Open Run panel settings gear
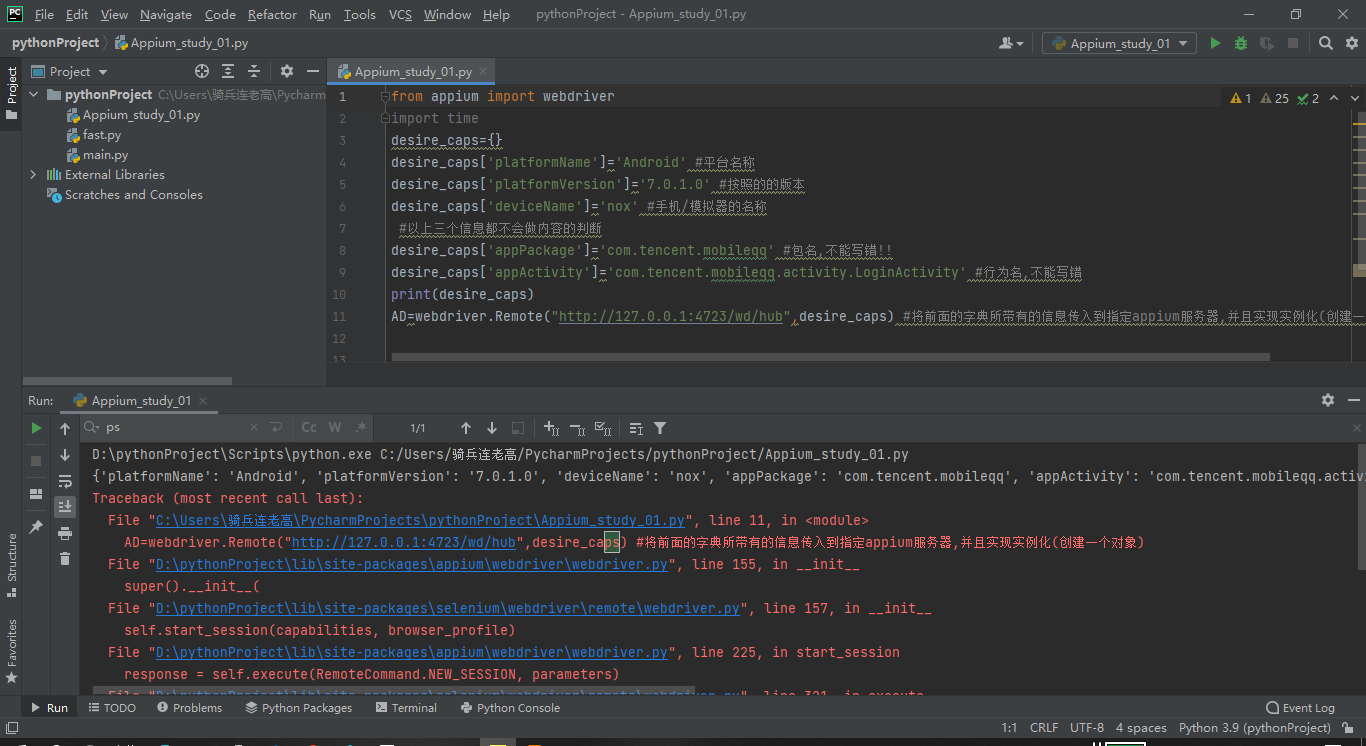Screen dimensions: 1366x746 (x=1328, y=400)
